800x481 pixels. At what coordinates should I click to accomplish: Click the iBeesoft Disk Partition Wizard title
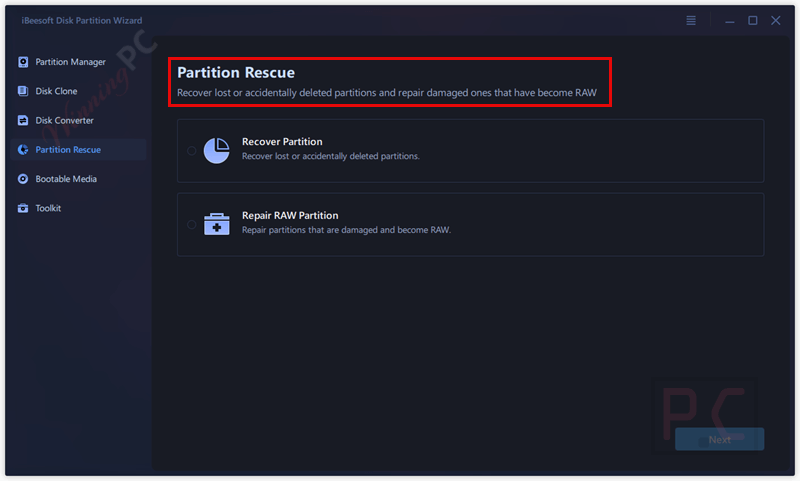click(82, 20)
